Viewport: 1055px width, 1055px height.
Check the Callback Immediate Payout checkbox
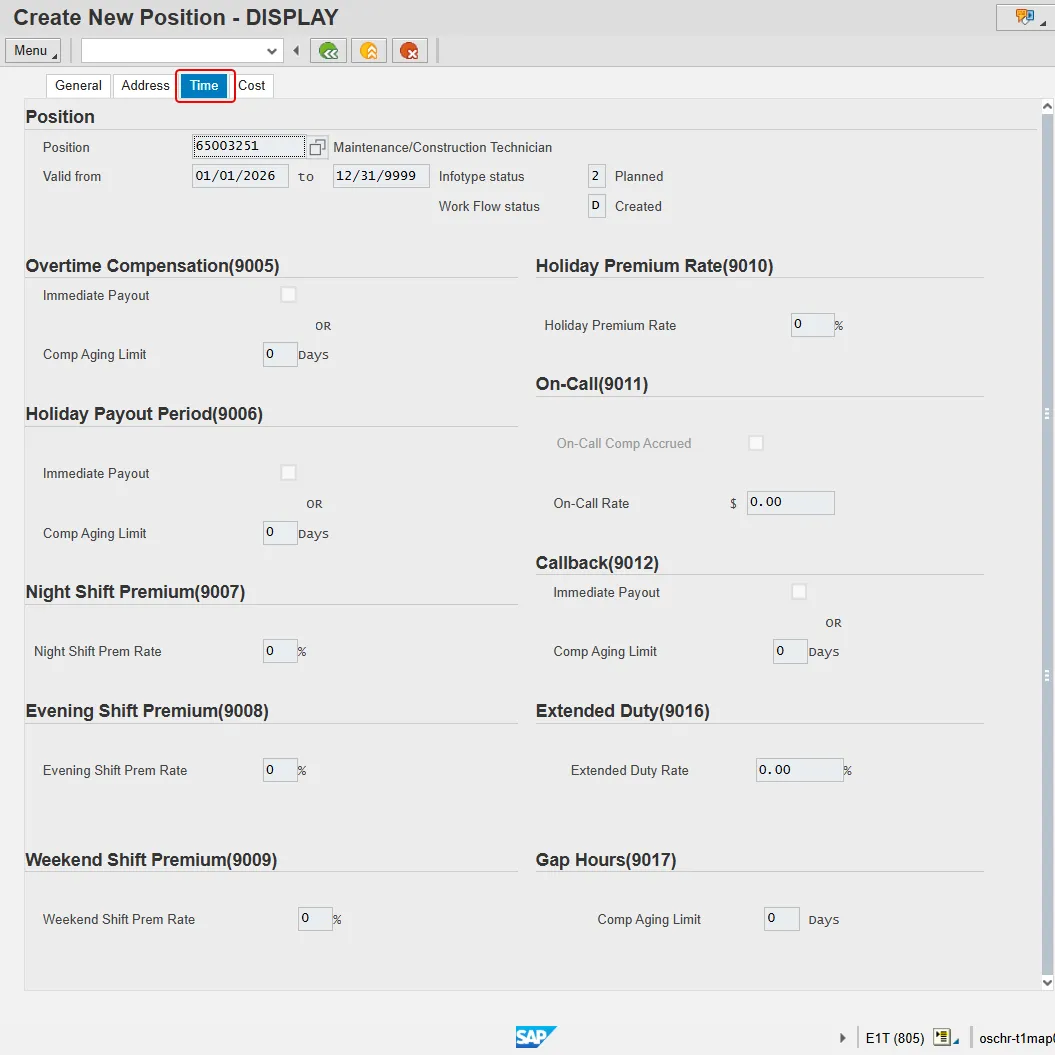[x=798, y=592]
